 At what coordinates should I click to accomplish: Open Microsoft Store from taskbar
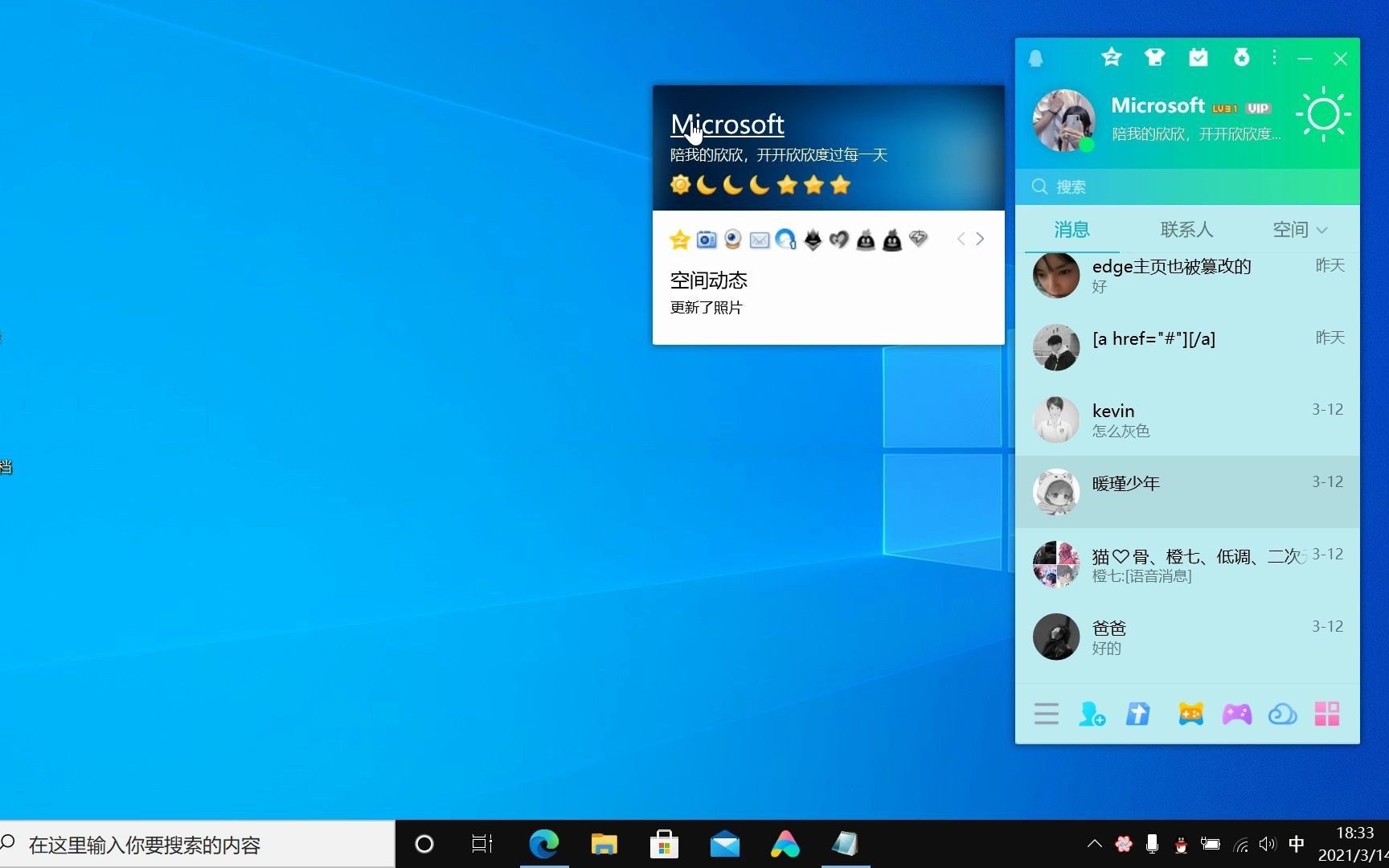coord(664,844)
